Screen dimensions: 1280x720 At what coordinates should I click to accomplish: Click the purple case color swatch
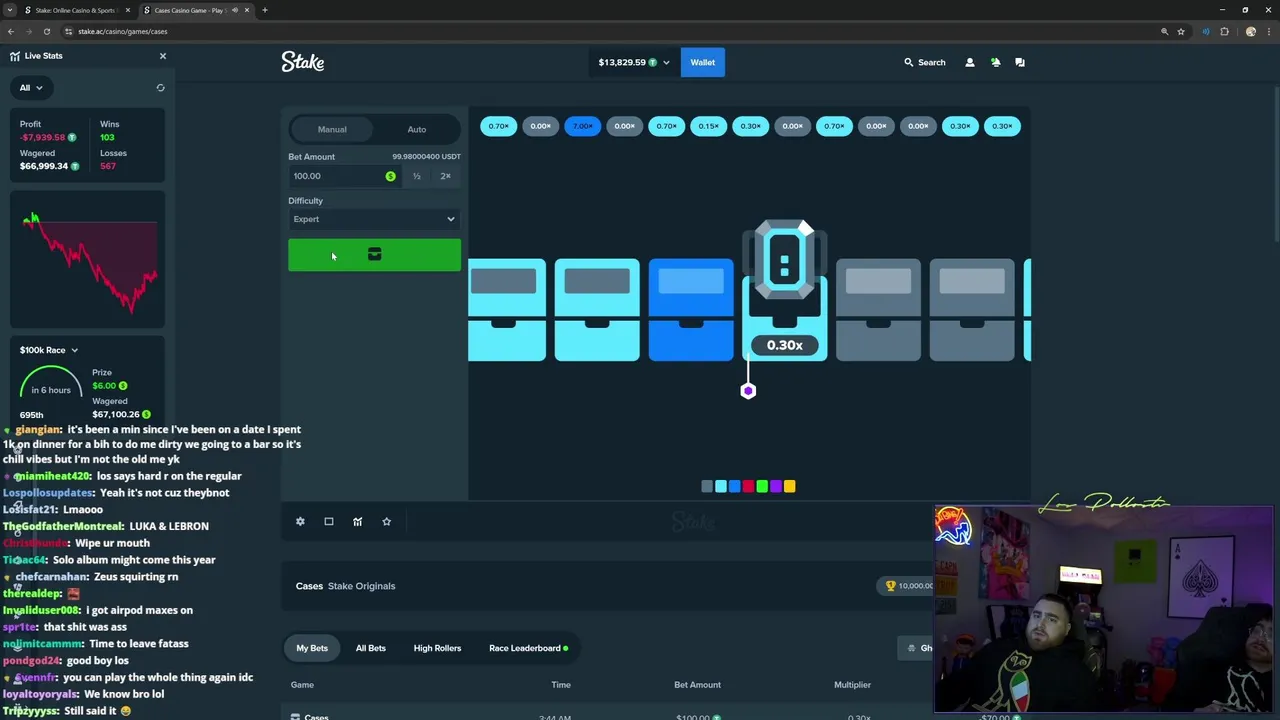point(776,486)
